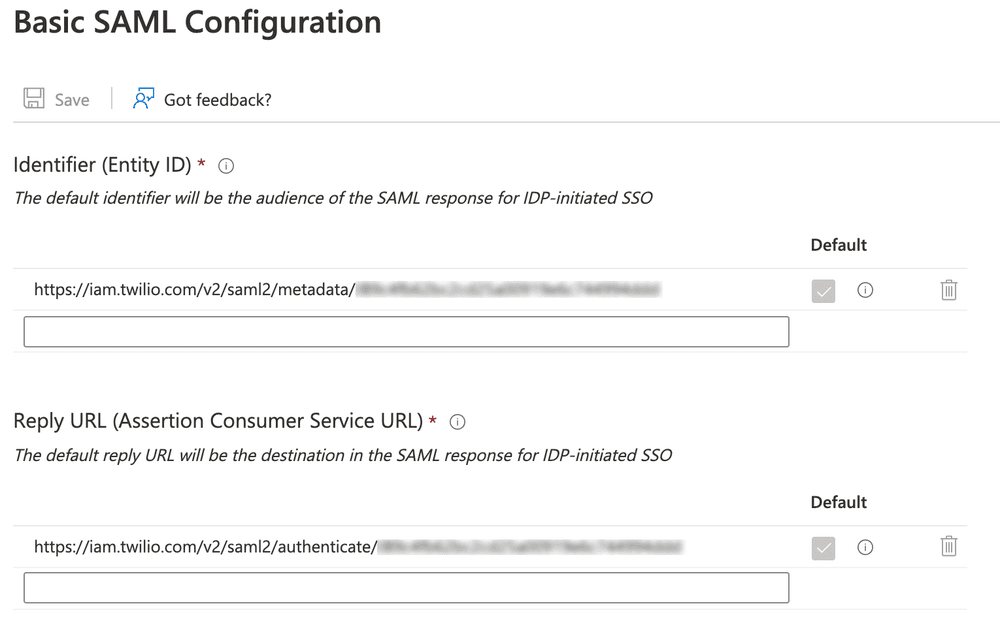Click the info icon next to the Identifier's Default checkbox
The width and height of the screenshot is (1000, 640).
coord(864,290)
